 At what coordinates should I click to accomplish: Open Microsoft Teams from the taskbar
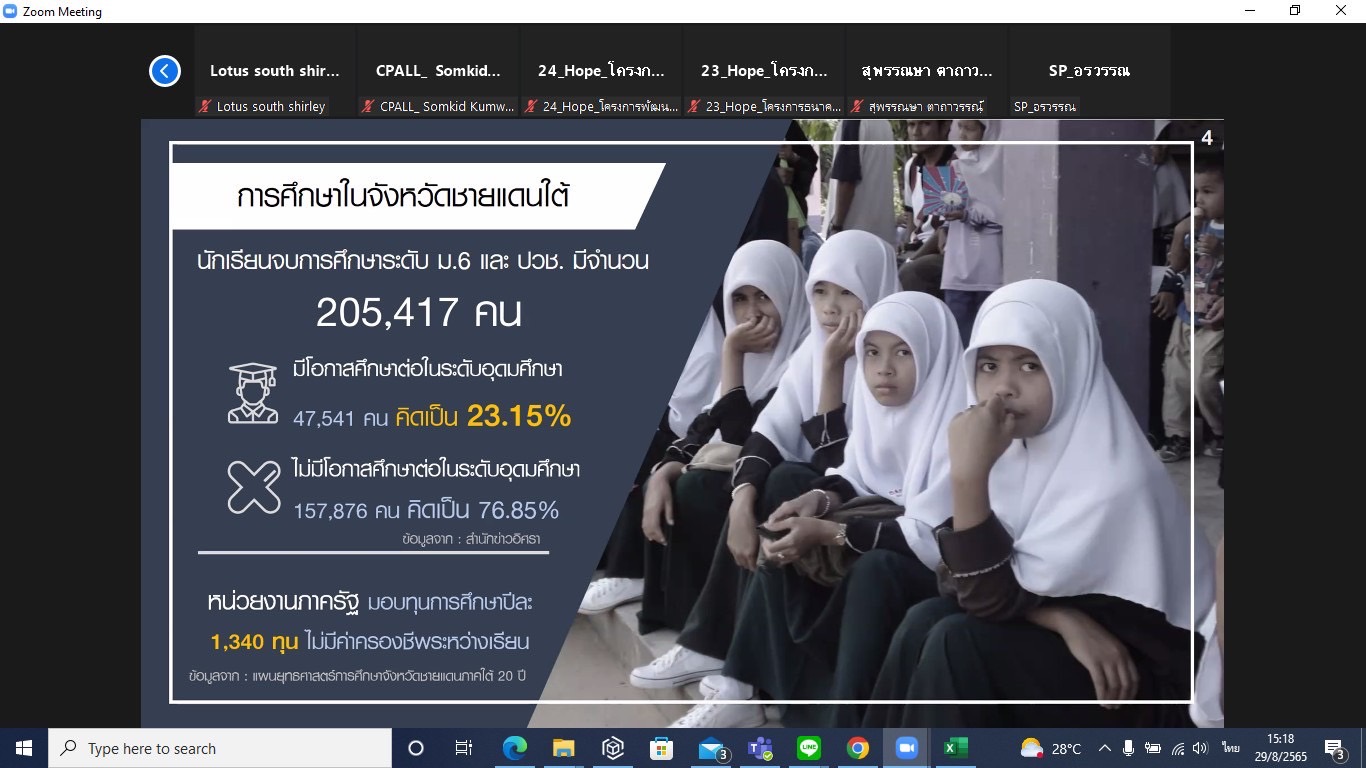[x=760, y=748]
